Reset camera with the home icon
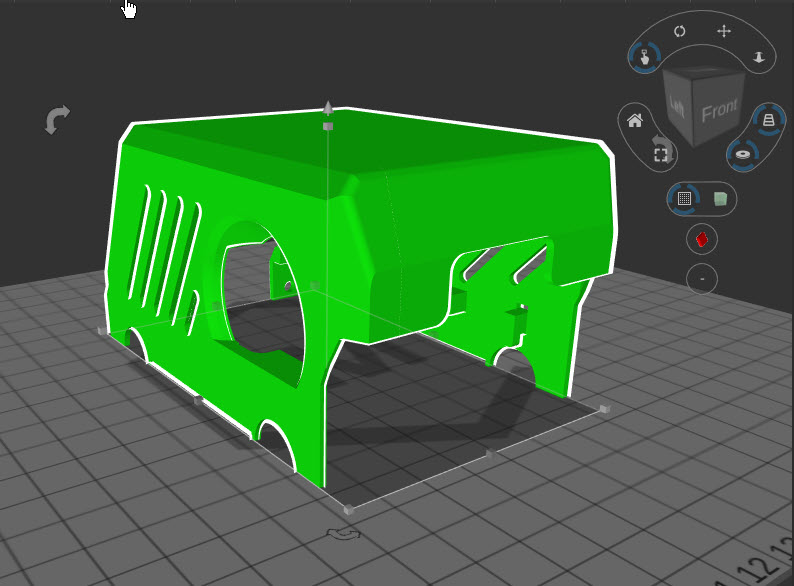Image resolution: width=794 pixels, height=586 pixels. [634, 121]
